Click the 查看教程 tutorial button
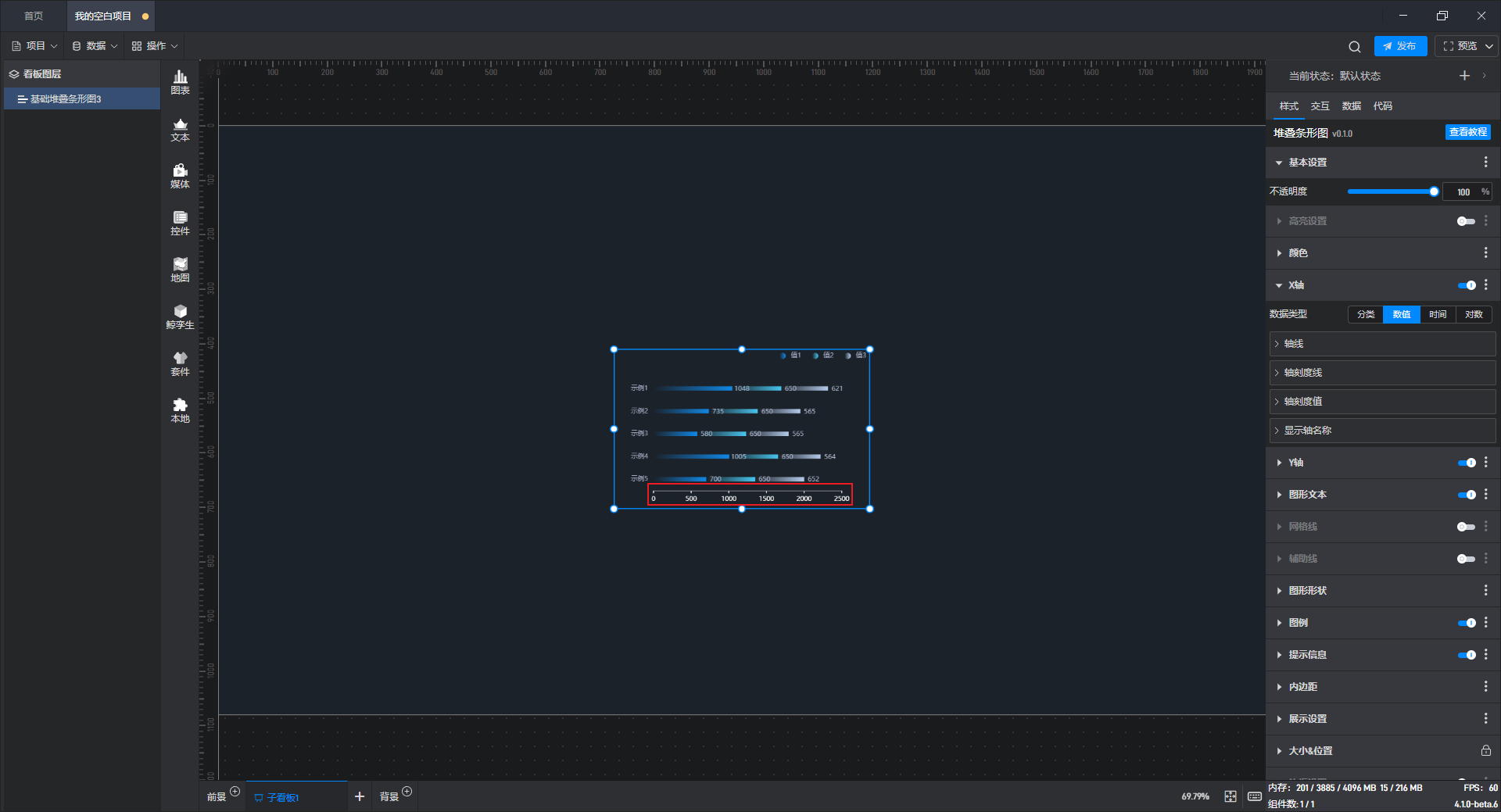Screen dimensions: 1501x812 (x=1467, y=132)
